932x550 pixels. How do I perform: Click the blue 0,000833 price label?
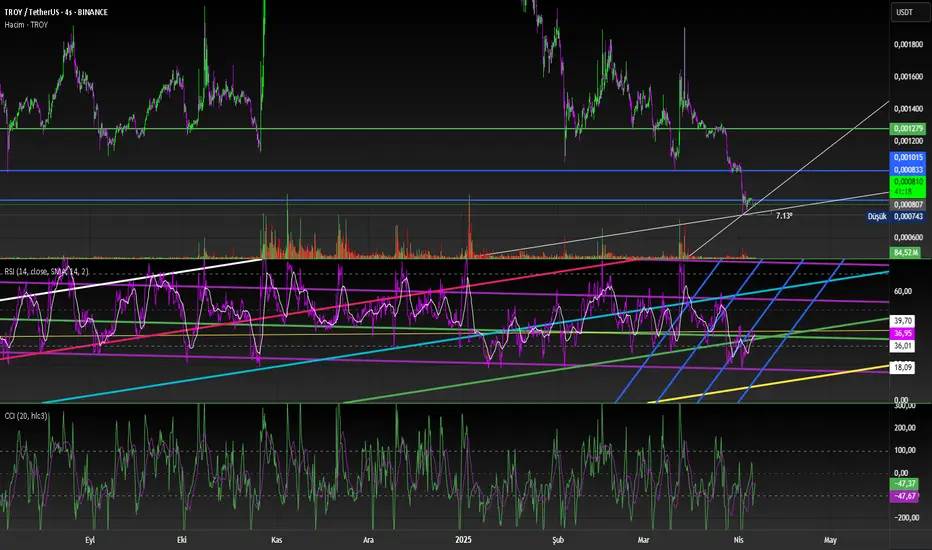908,170
